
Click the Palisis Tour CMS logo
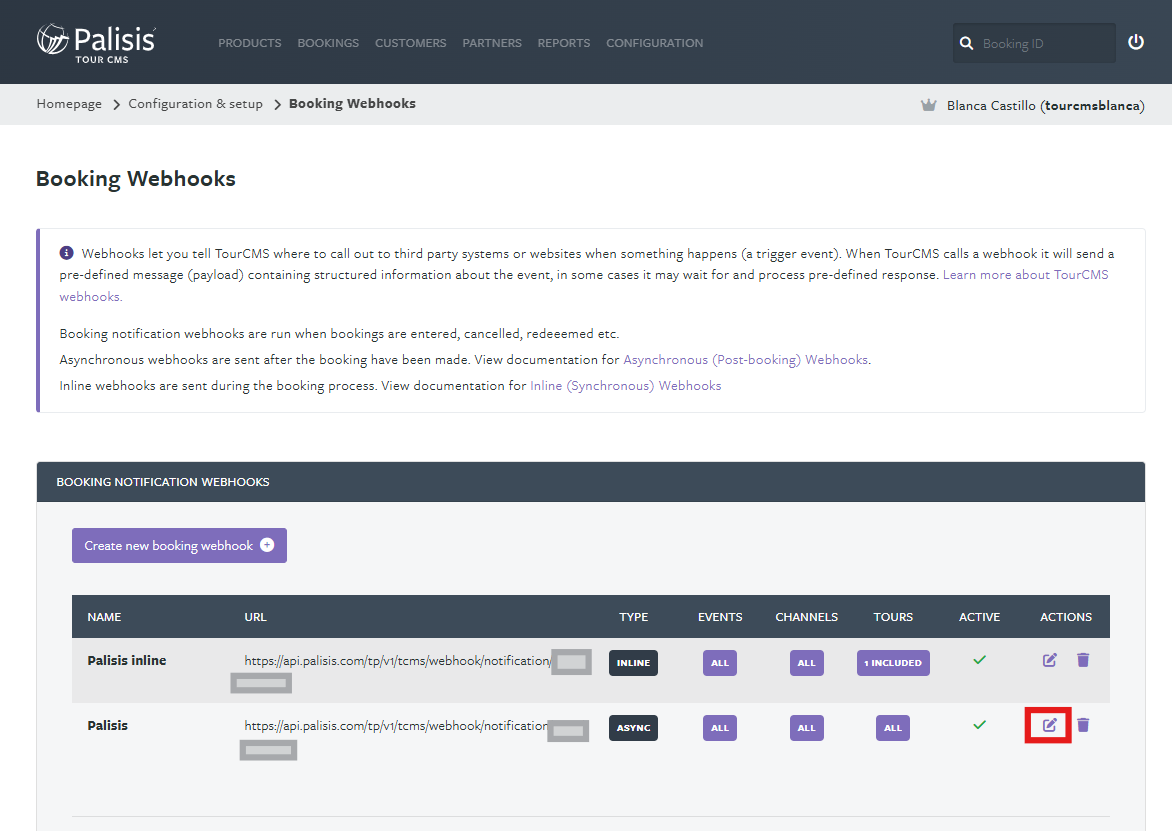(x=96, y=43)
